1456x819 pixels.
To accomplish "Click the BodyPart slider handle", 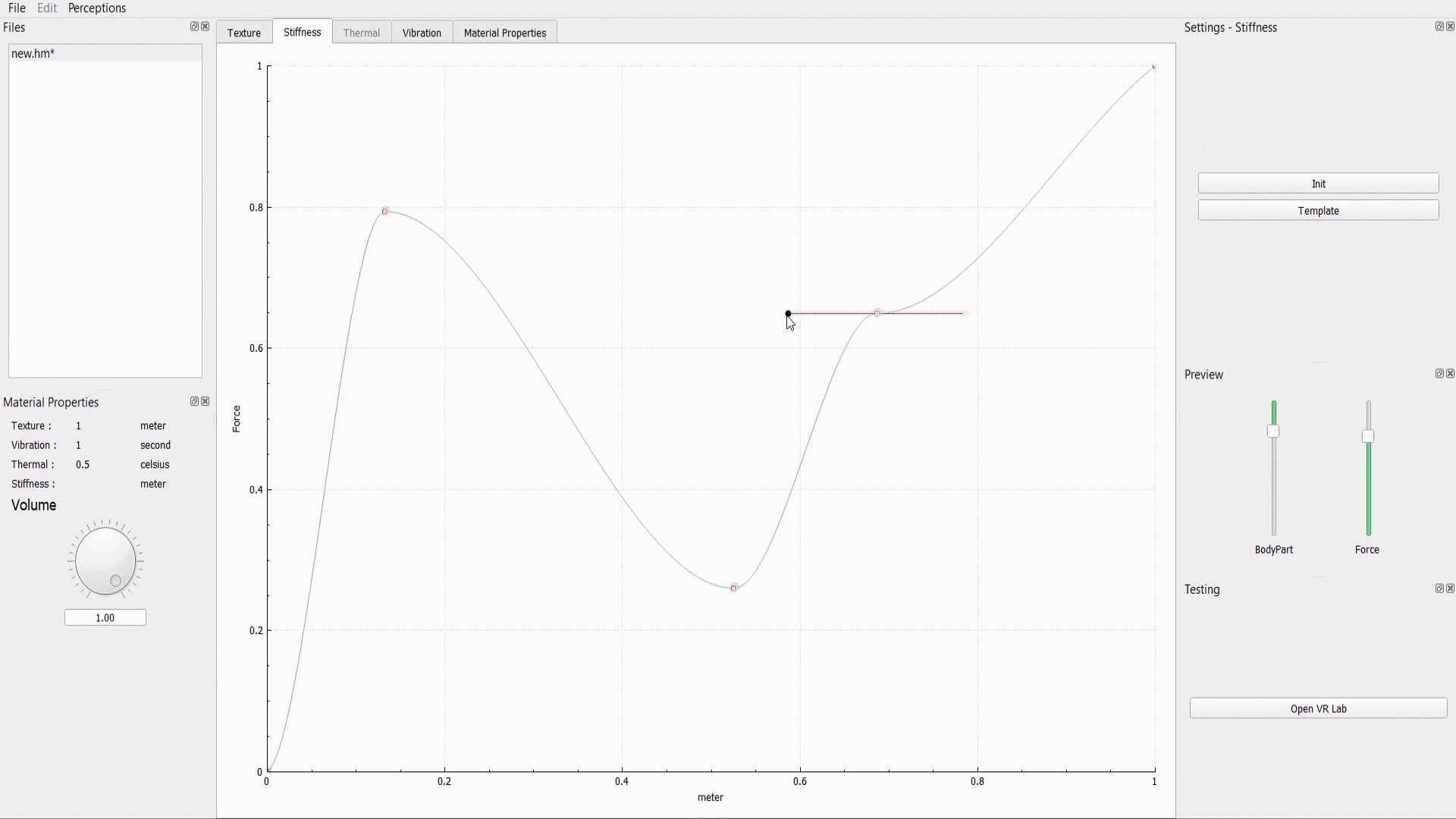I will click(1273, 431).
